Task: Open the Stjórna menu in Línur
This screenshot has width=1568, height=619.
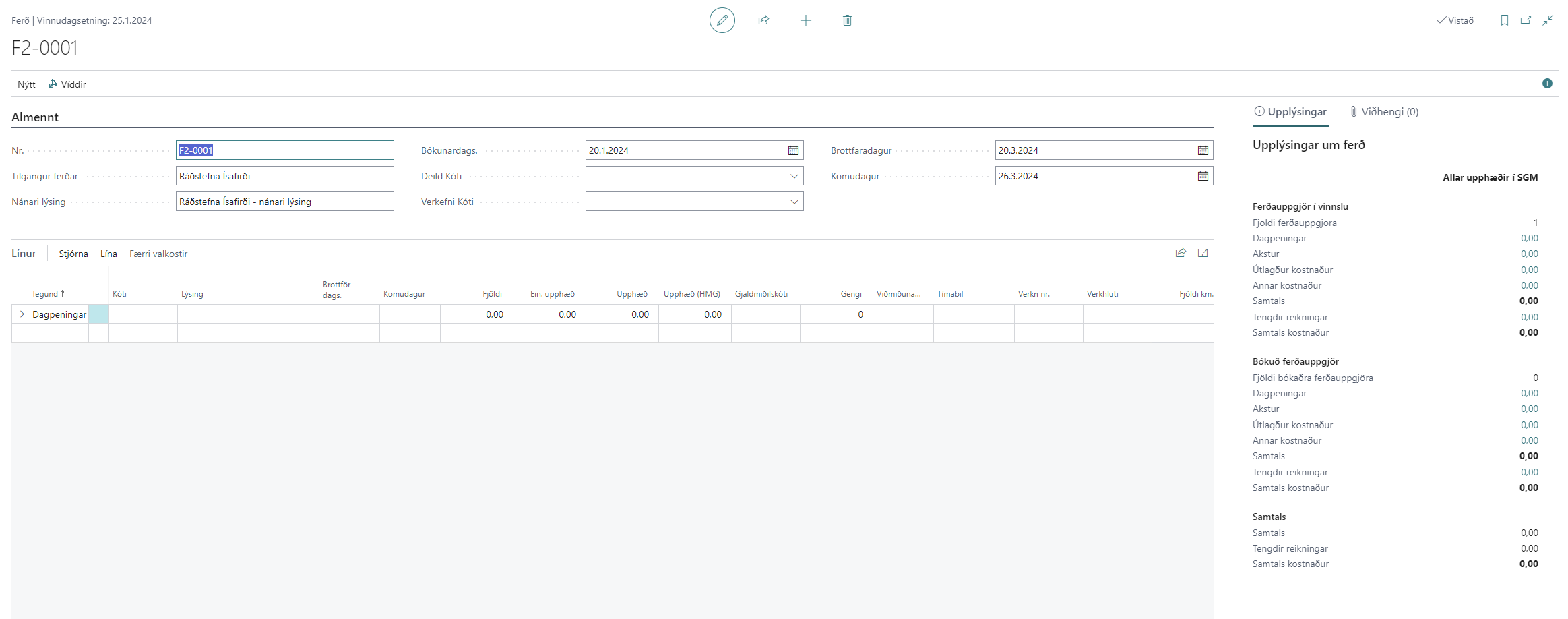Action: click(73, 254)
